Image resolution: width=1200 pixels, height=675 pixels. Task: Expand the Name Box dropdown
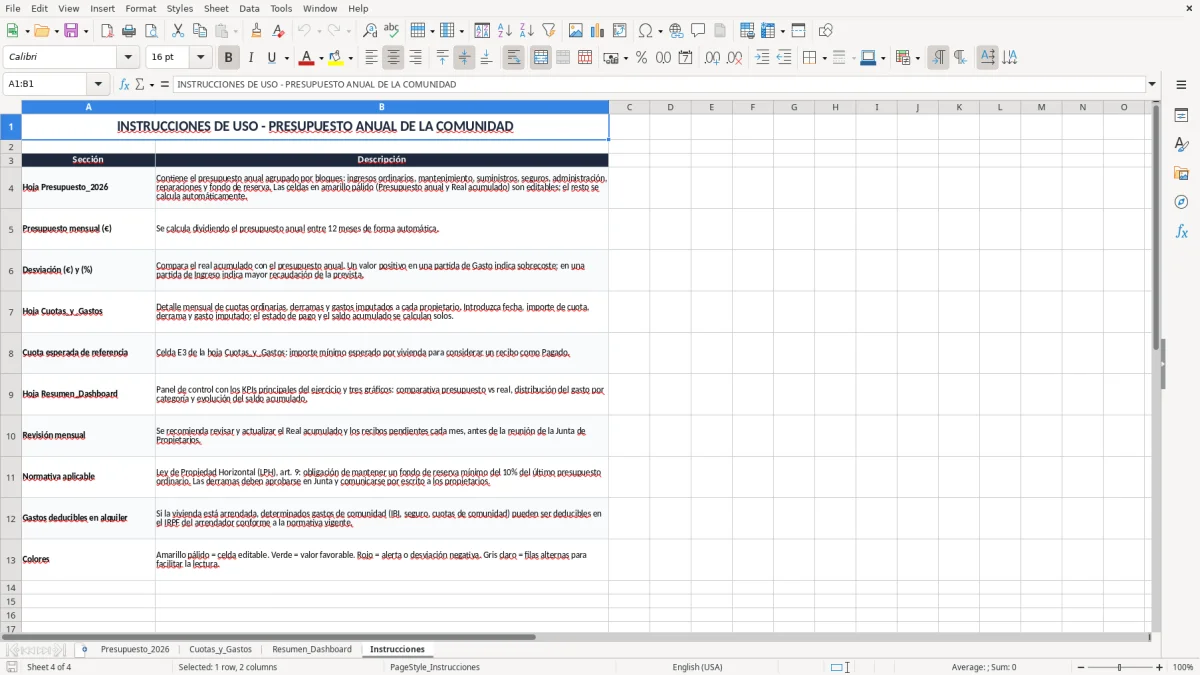98,84
